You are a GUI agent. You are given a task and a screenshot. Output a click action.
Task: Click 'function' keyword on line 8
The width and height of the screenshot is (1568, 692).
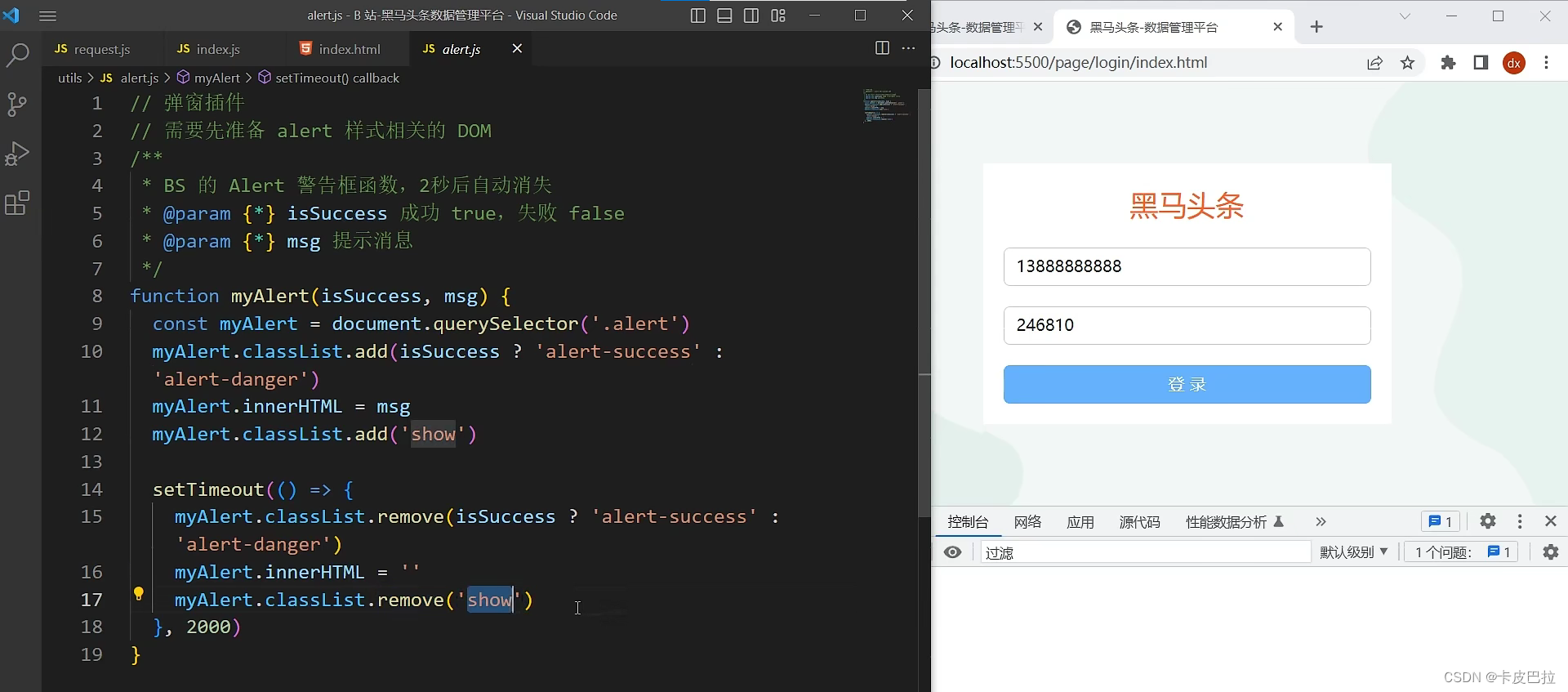[175, 296]
